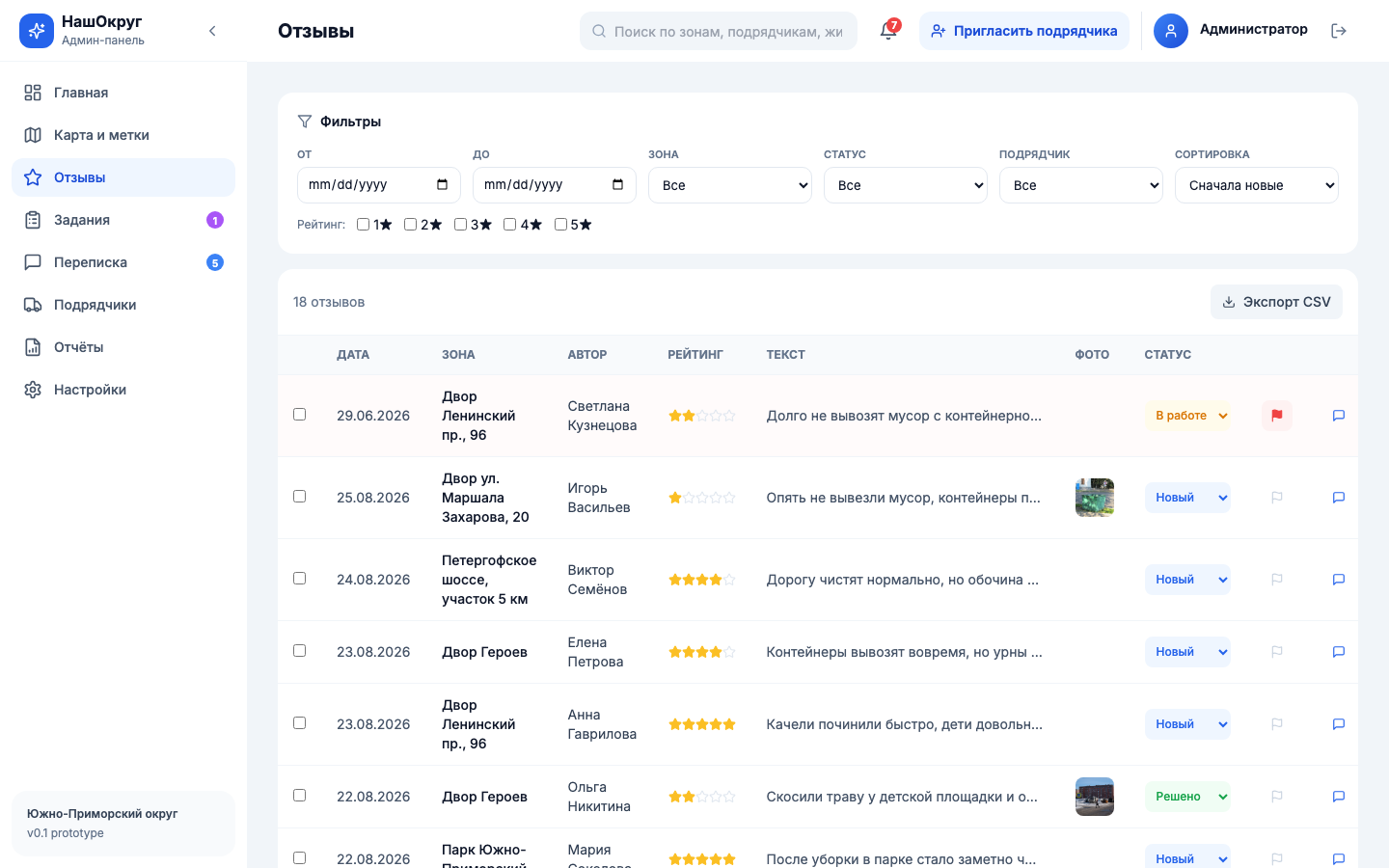Open the photo thumbnail in Игорь Васильев's review
The width and height of the screenshot is (1389, 868).
pyautogui.click(x=1095, y=498)
